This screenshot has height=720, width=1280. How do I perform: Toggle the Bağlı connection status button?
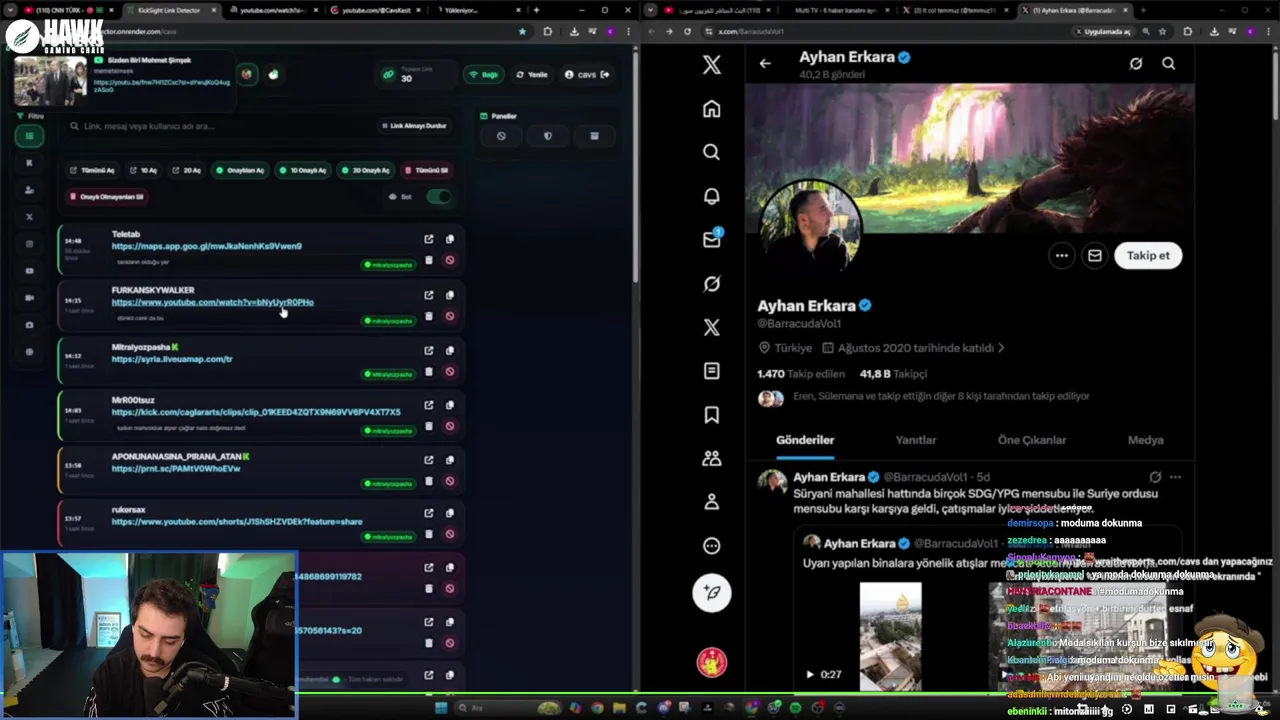[x=484, y=75]
